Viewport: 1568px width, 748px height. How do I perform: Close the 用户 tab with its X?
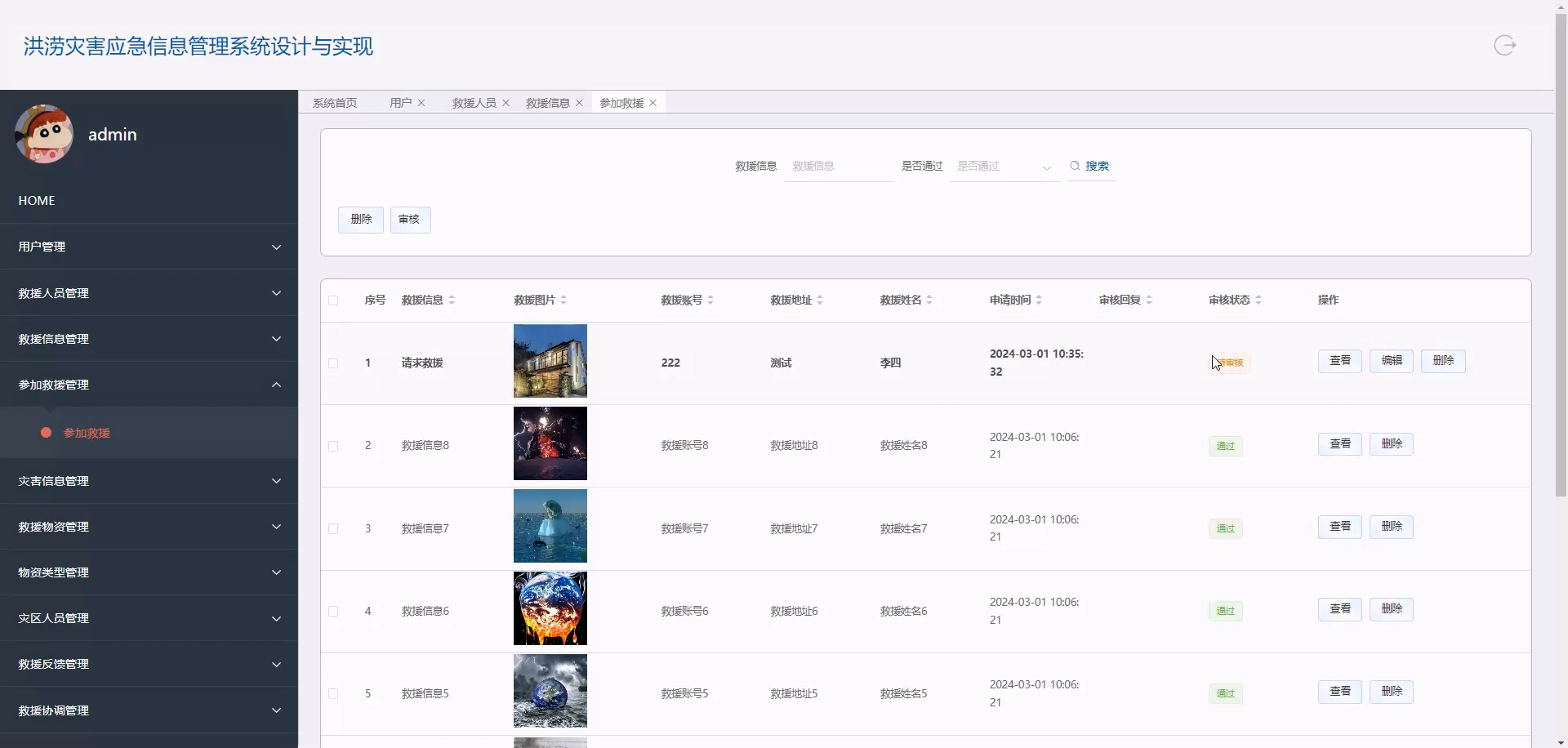(421, 103)
